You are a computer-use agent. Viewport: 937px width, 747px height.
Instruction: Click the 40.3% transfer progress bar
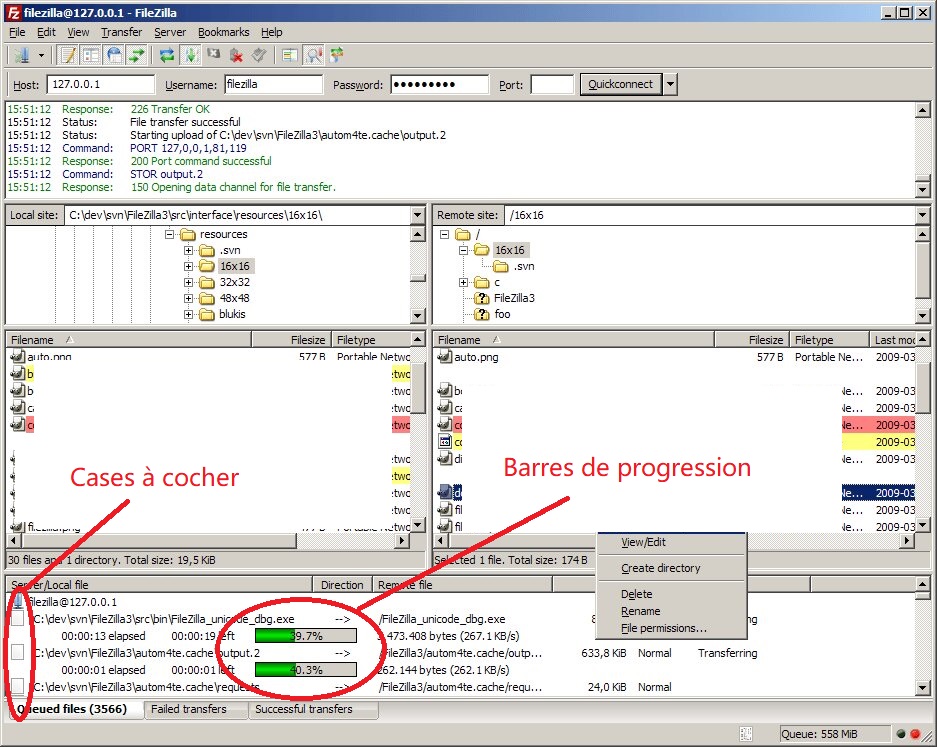tap(306, 670)
